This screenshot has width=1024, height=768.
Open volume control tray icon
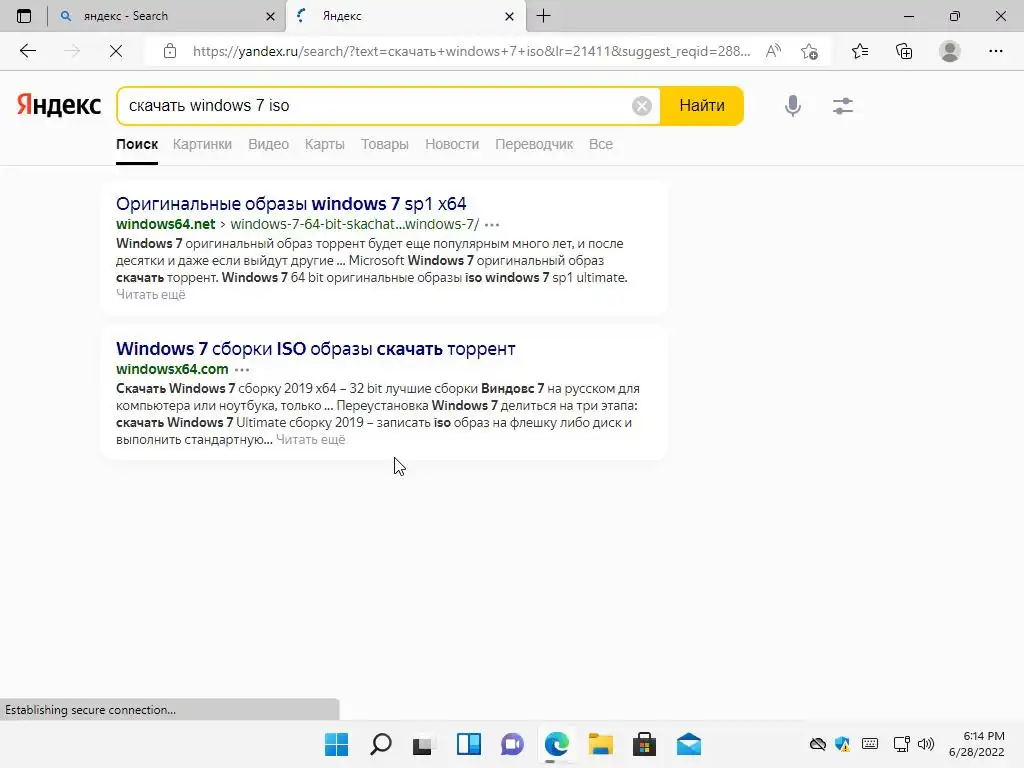(925, 744)
